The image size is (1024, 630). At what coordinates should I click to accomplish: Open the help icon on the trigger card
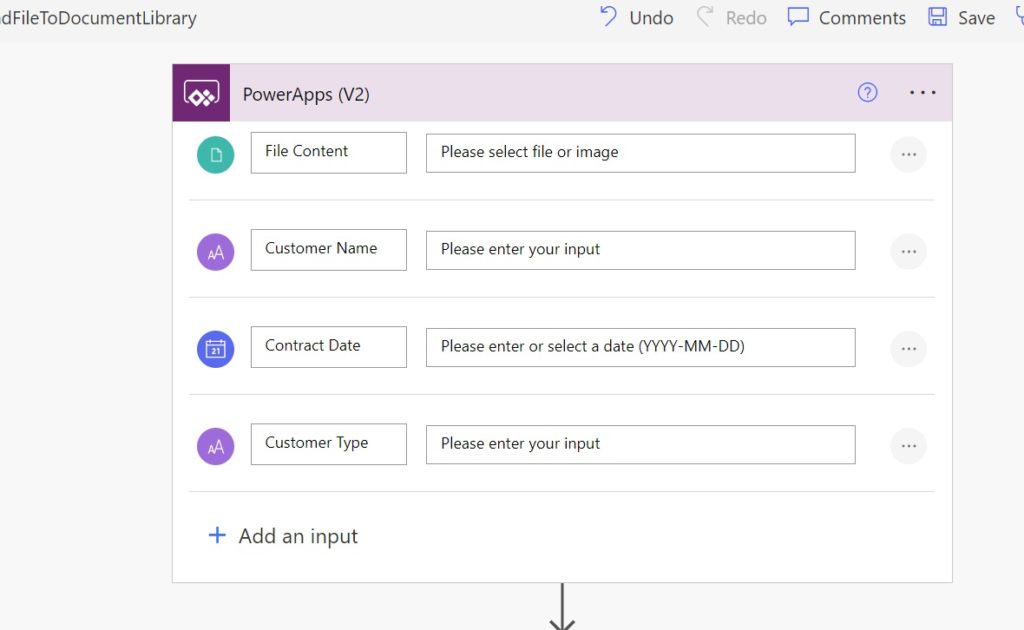coord(867,92)
